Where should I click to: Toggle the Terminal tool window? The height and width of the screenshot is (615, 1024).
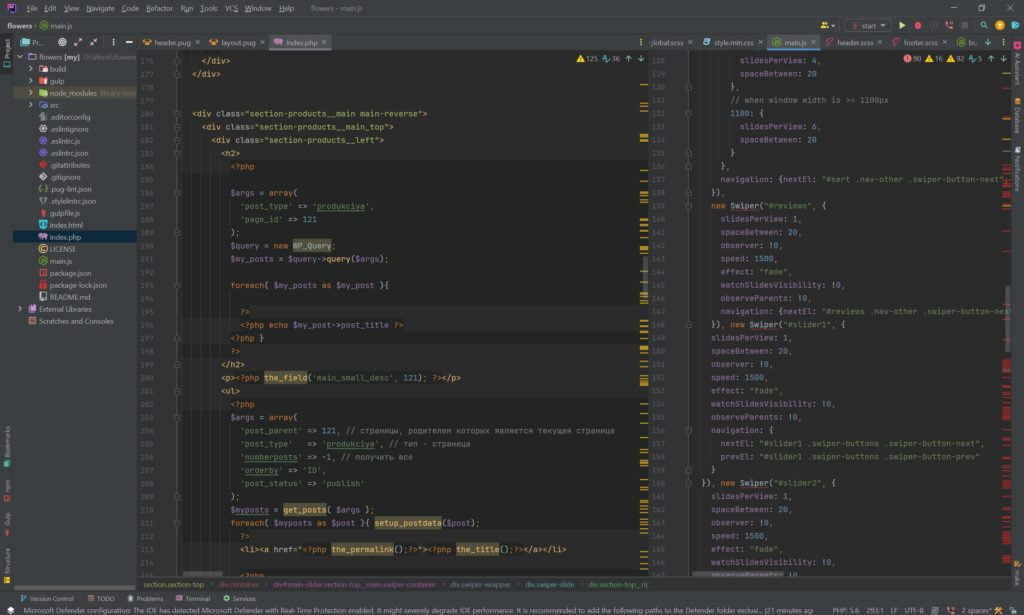coord(192,598)
